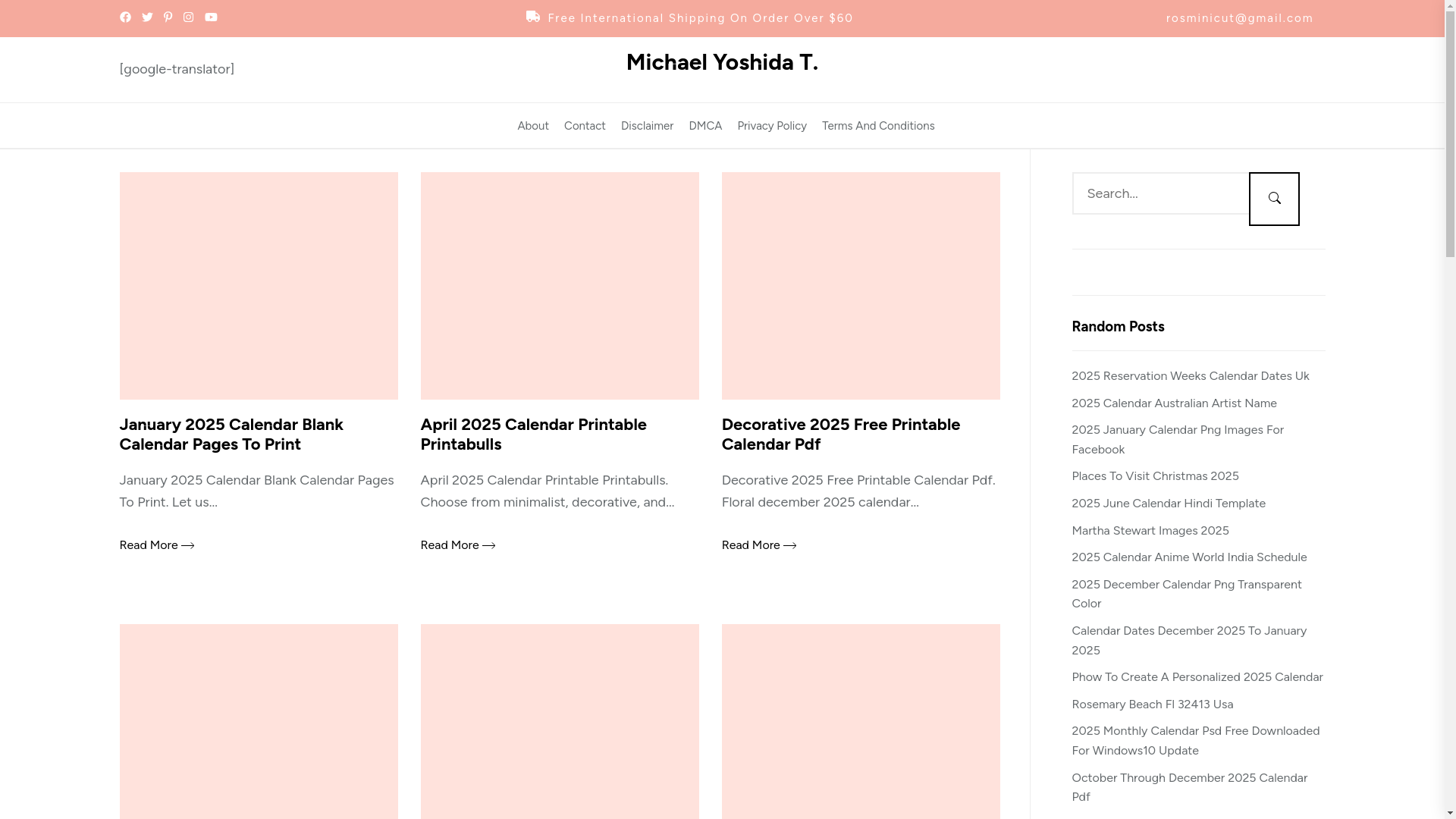Open the second-row middle post thumbnail
This screenshot has width=1456, height=819.
[560, 721]
